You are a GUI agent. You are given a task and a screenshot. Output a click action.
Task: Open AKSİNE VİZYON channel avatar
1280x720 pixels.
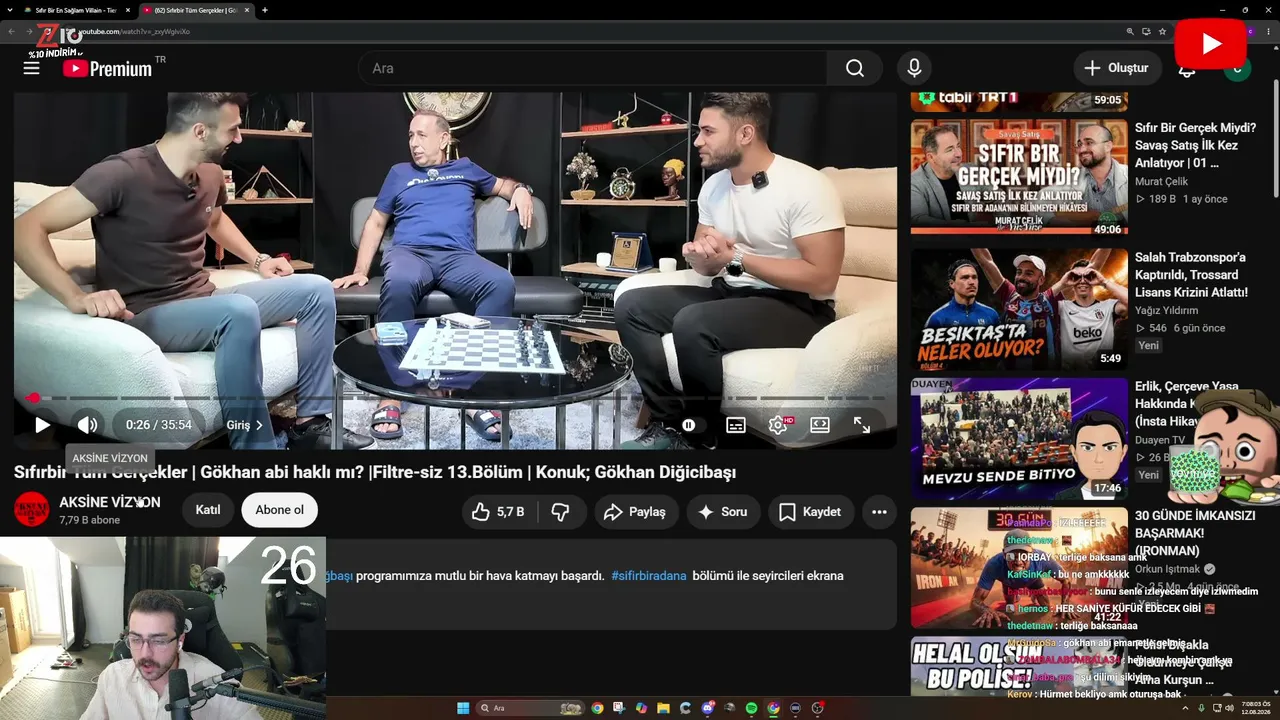pyautogui.click(x=31, y=510)
